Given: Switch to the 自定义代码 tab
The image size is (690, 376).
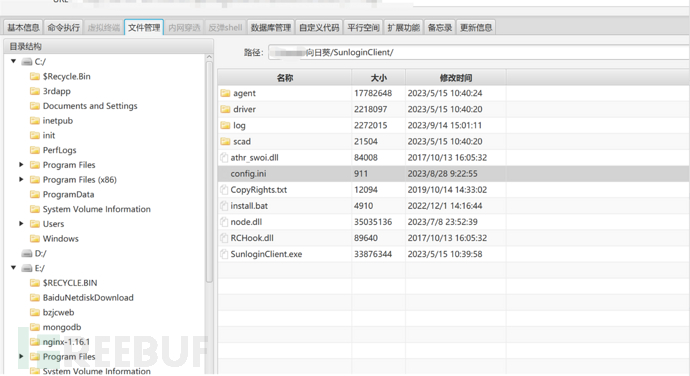Looking at the screenshot, I should [319, 27].
